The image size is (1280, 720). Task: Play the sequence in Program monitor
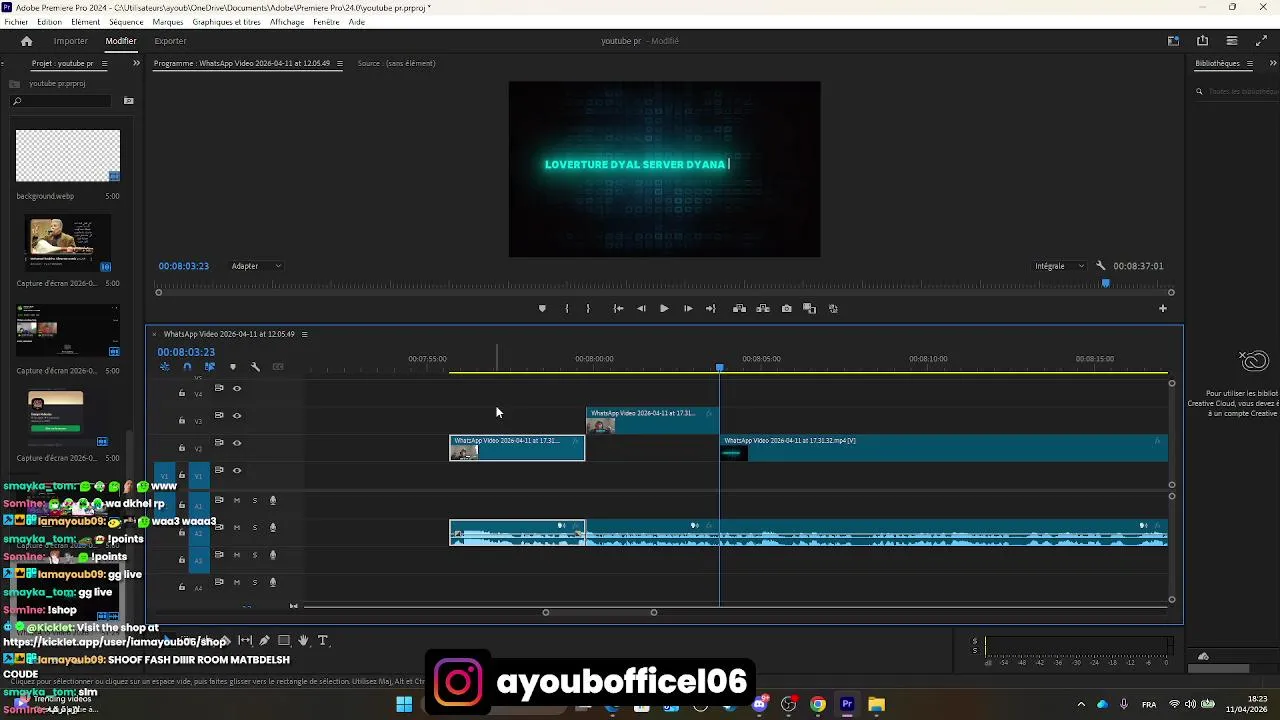664,308
